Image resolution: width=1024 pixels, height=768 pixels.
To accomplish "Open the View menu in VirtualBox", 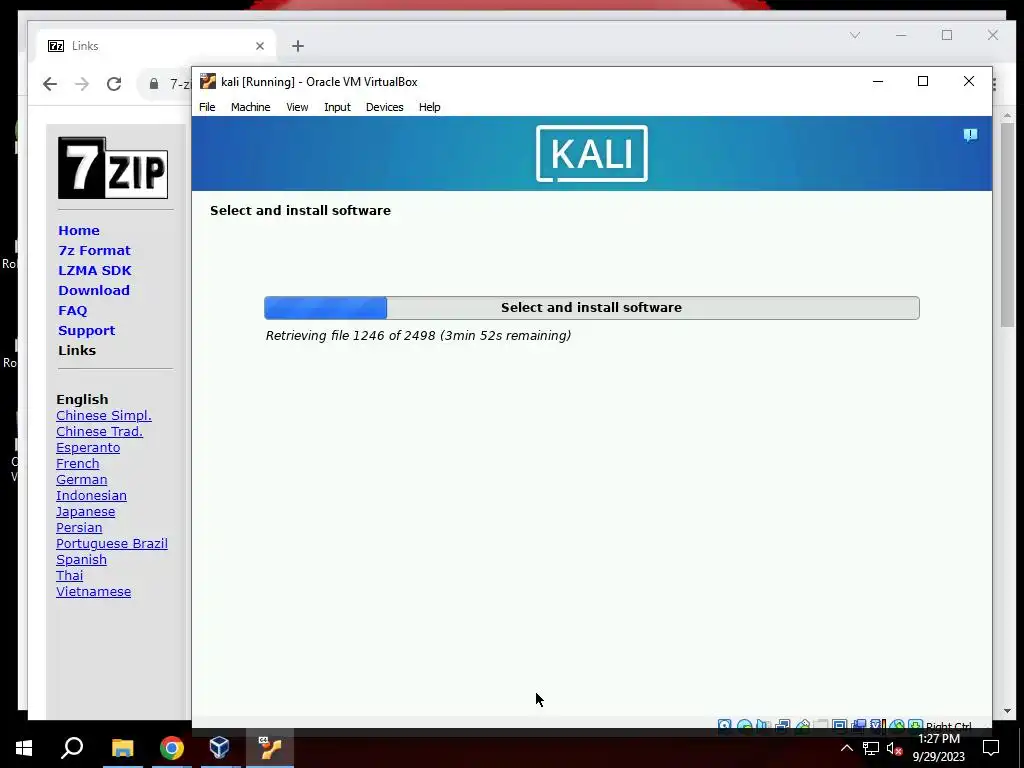I will [297, 107].
